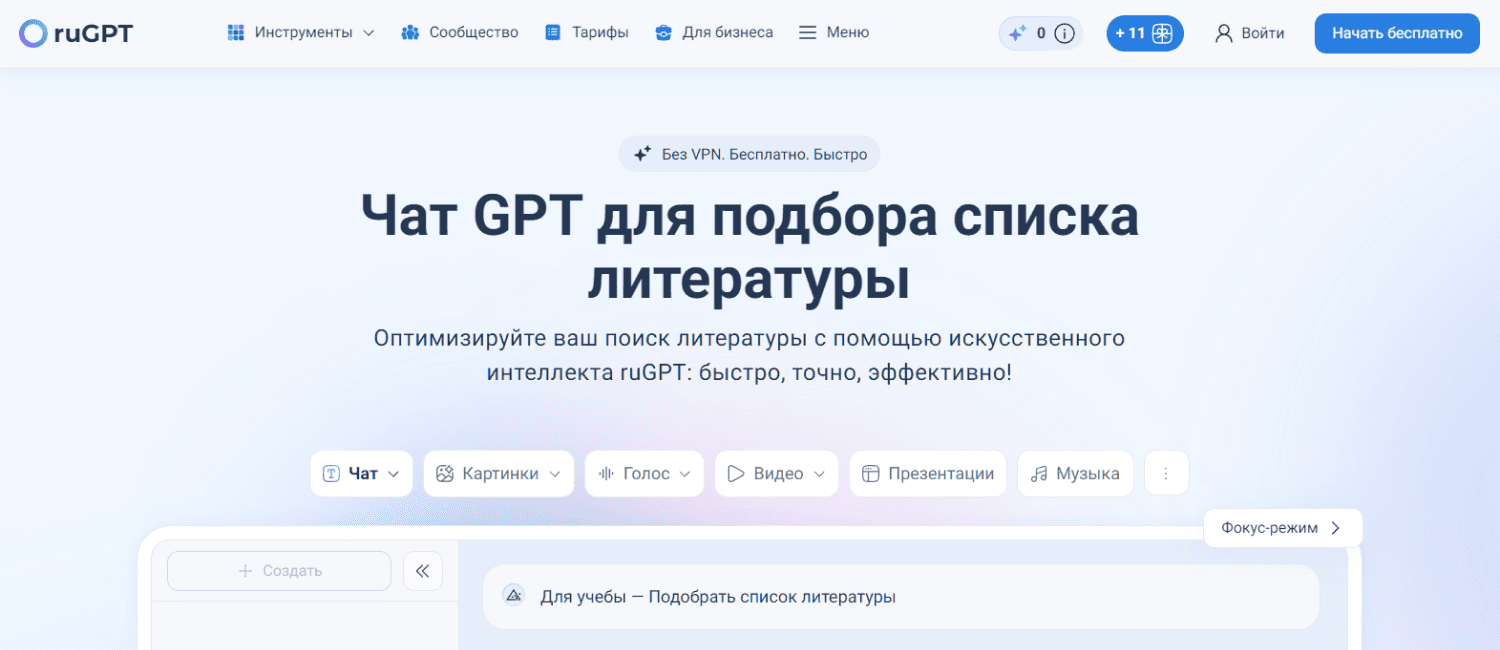Expand the Картинки mode dropdown

point(499,473)
